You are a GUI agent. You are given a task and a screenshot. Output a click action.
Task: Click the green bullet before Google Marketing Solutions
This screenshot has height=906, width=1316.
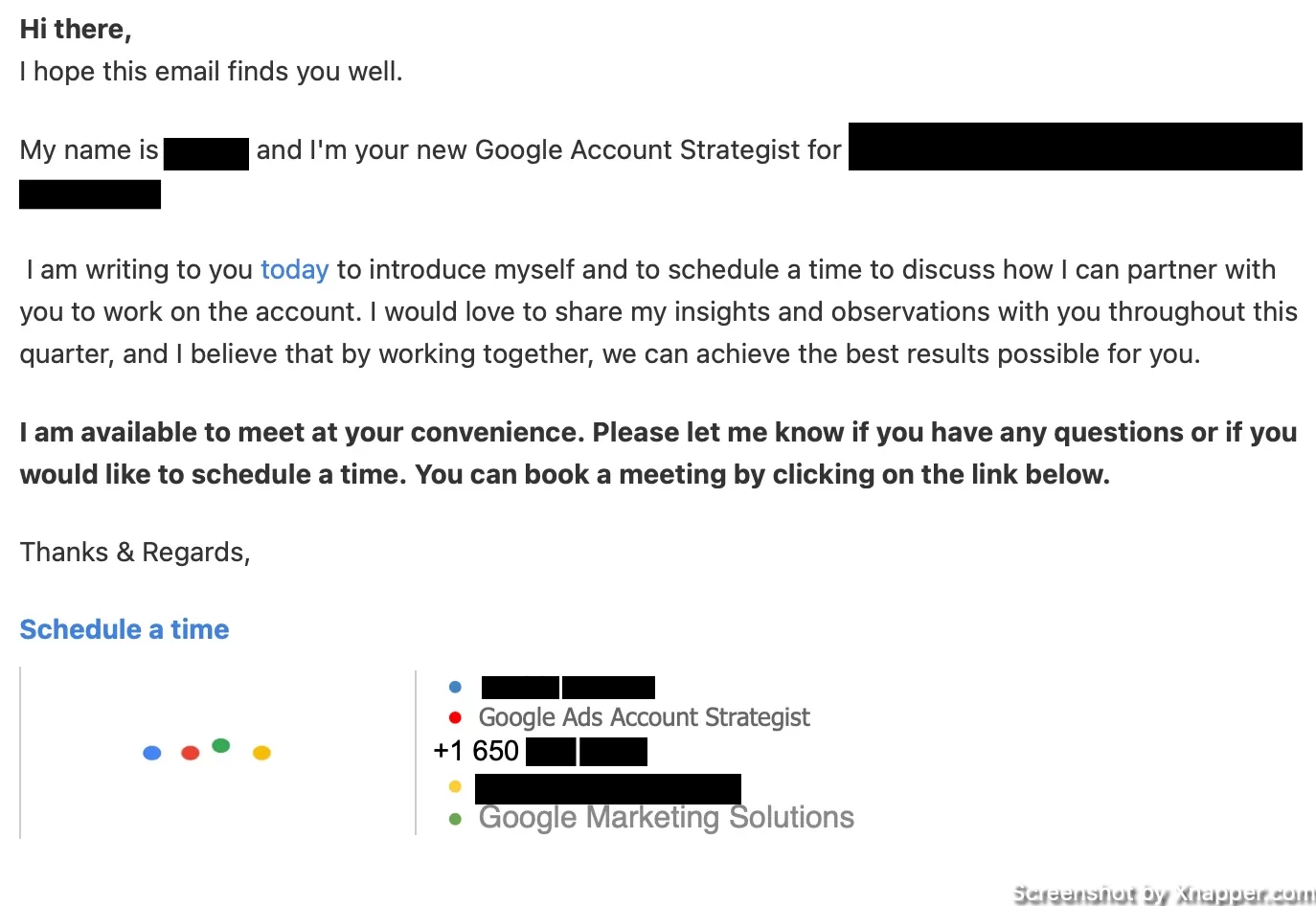455,819
